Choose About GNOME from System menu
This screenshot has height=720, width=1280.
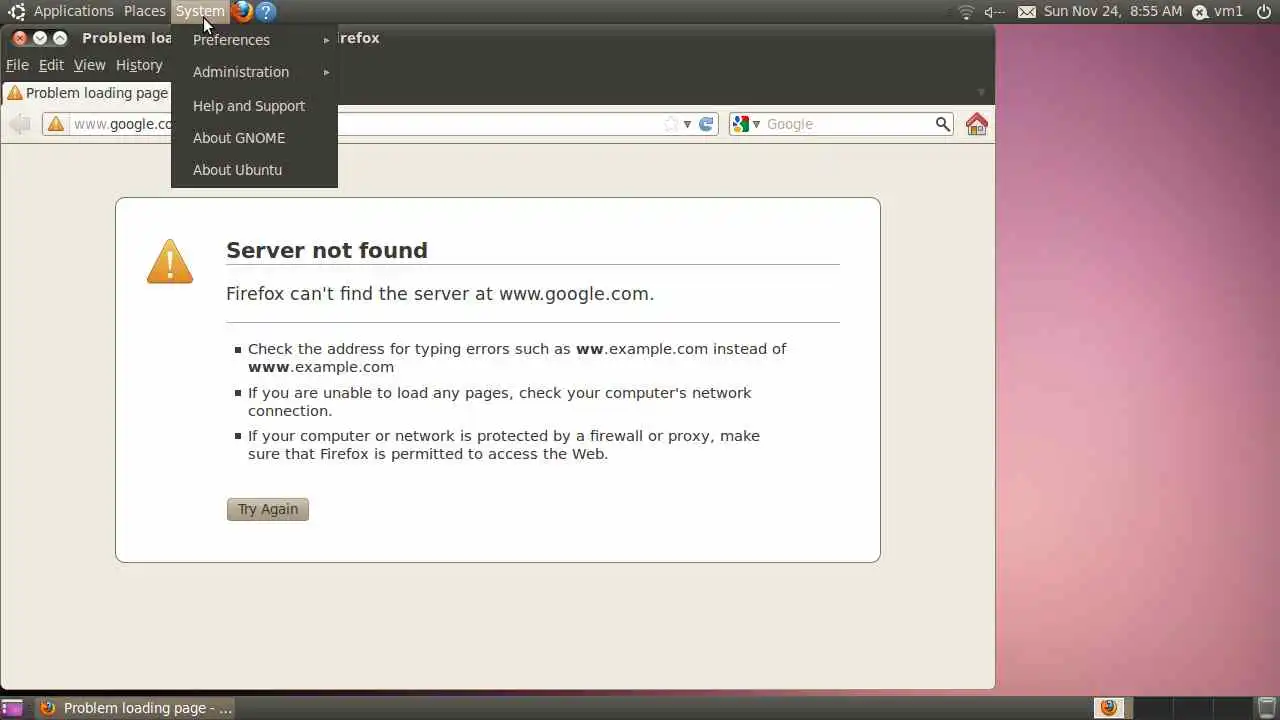coord(254,138)
